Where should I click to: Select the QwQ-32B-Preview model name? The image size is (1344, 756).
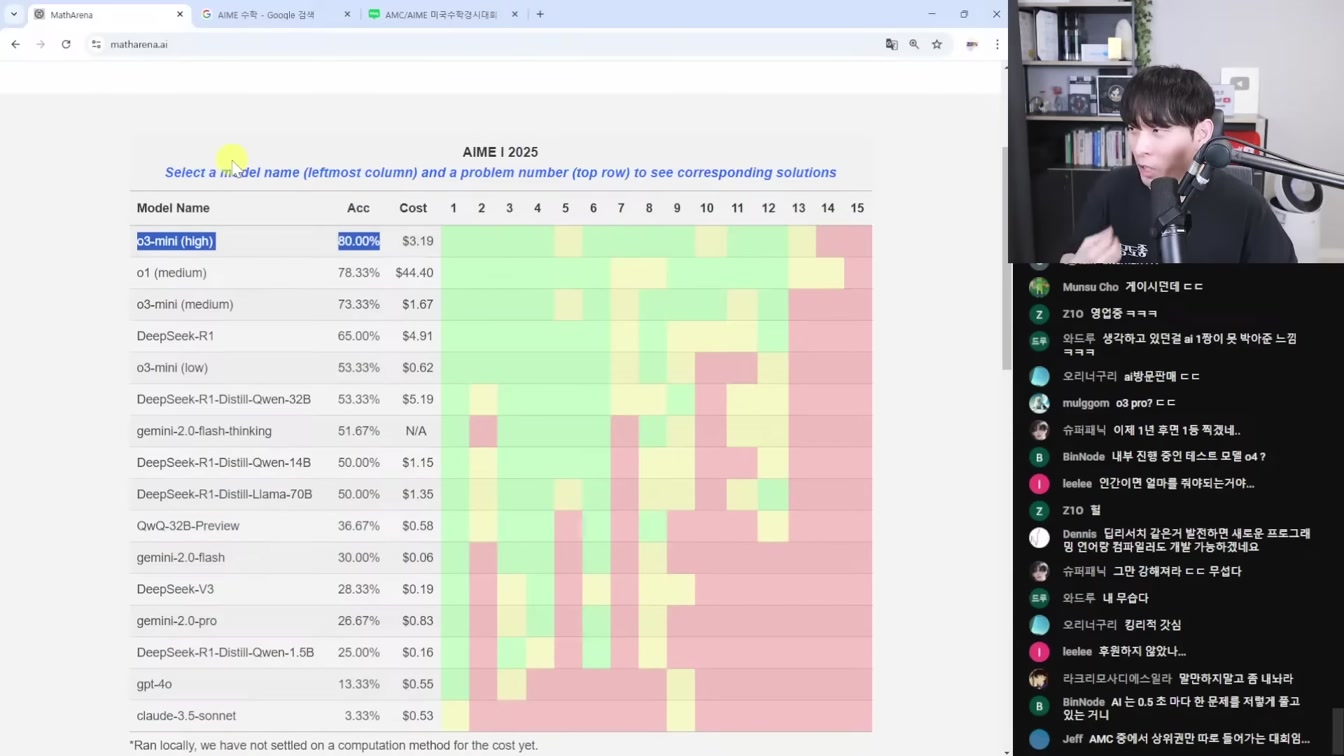coord(188,526)
